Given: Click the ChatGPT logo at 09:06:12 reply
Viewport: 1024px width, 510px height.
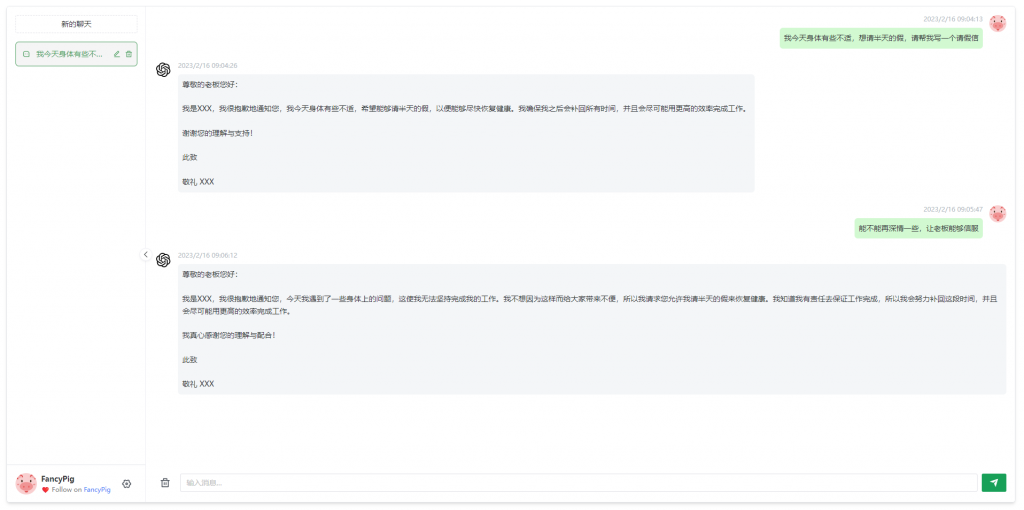Looking at the screenshot, I should click(x=163, y=260).
